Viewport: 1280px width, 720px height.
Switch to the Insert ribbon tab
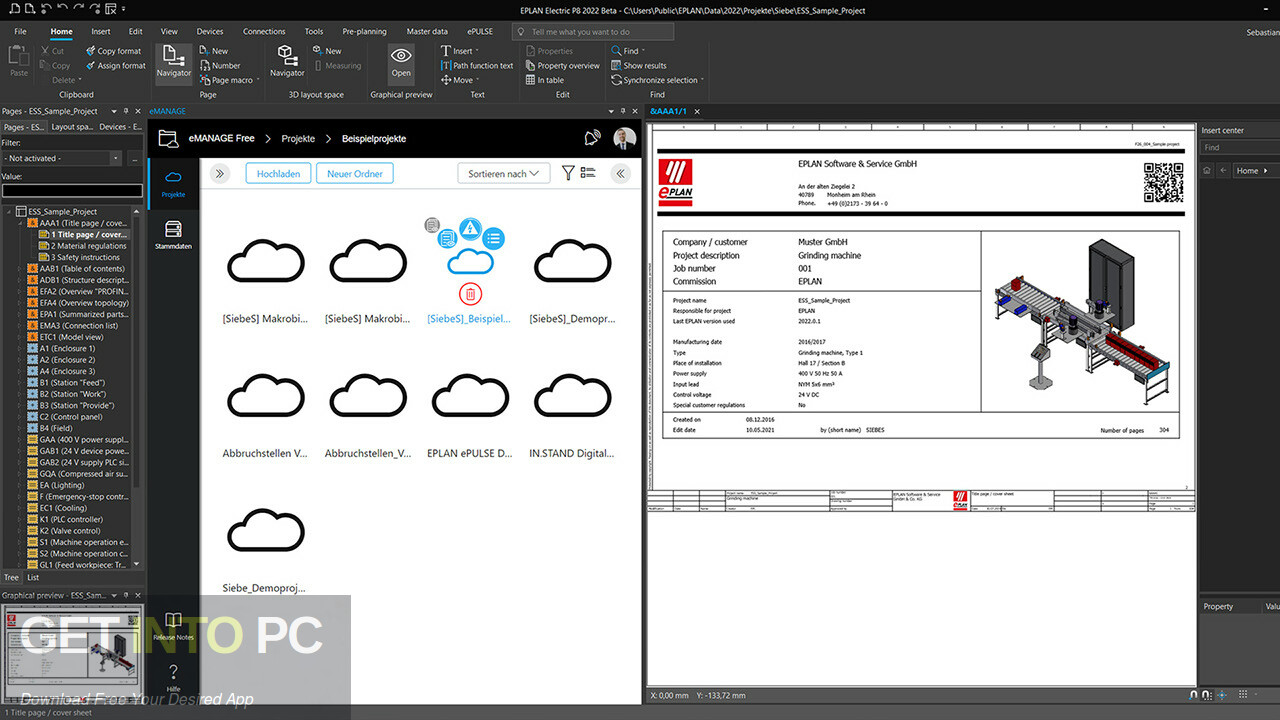click(101, 32)
